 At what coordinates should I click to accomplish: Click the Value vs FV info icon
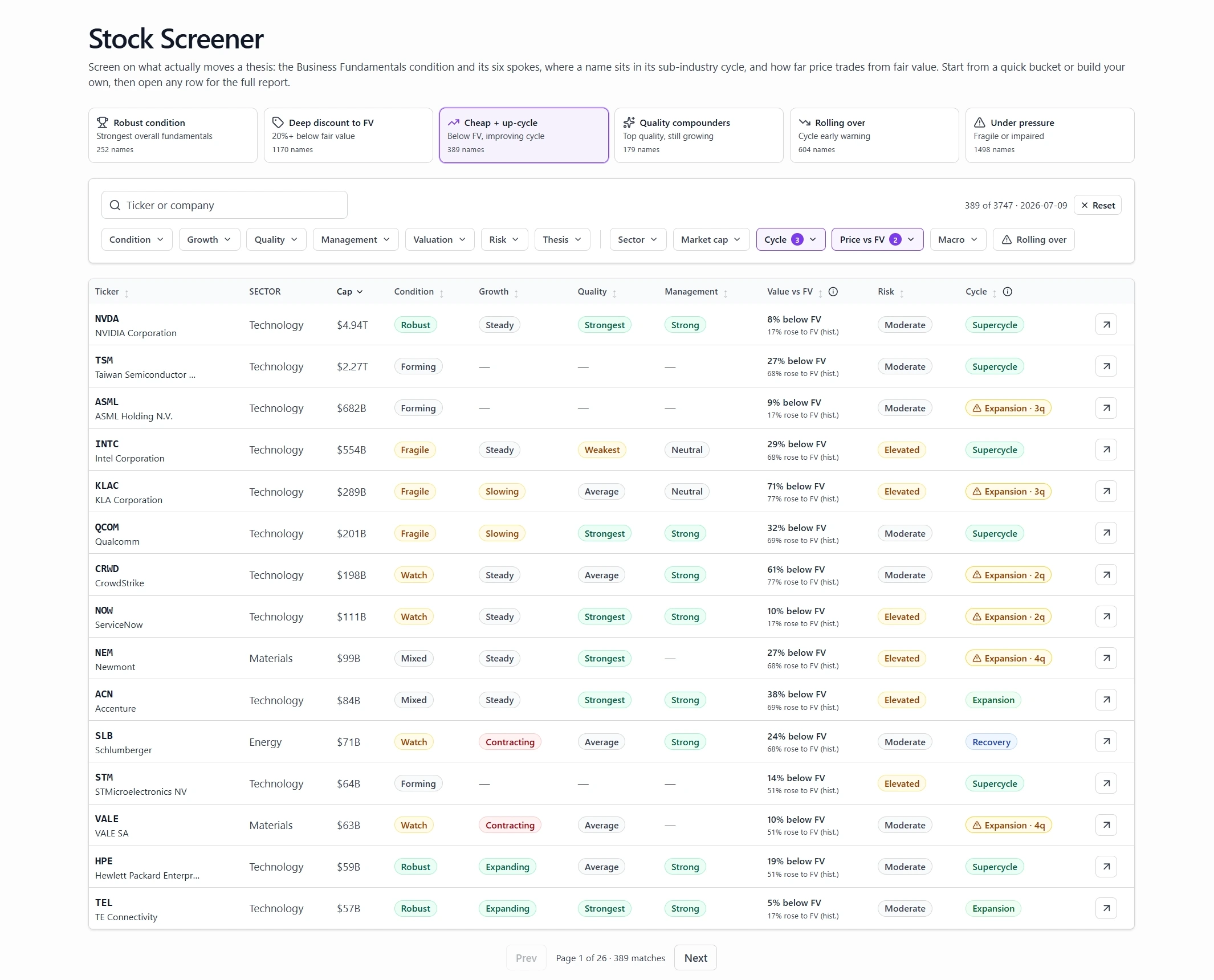coord(833,292)
